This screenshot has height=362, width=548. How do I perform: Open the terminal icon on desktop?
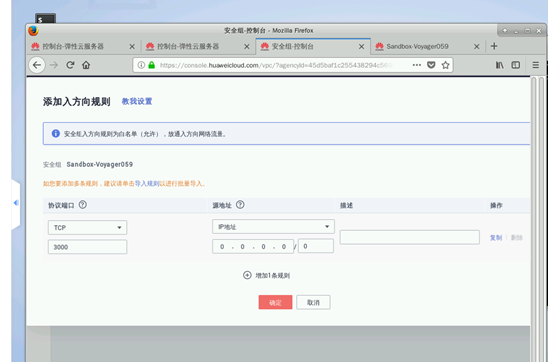click(45, 19)
